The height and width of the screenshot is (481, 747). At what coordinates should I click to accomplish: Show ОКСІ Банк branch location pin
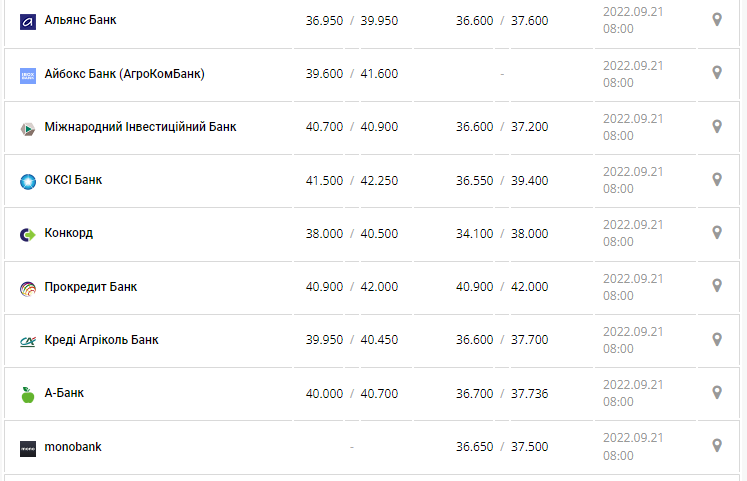tap(716, 180)
